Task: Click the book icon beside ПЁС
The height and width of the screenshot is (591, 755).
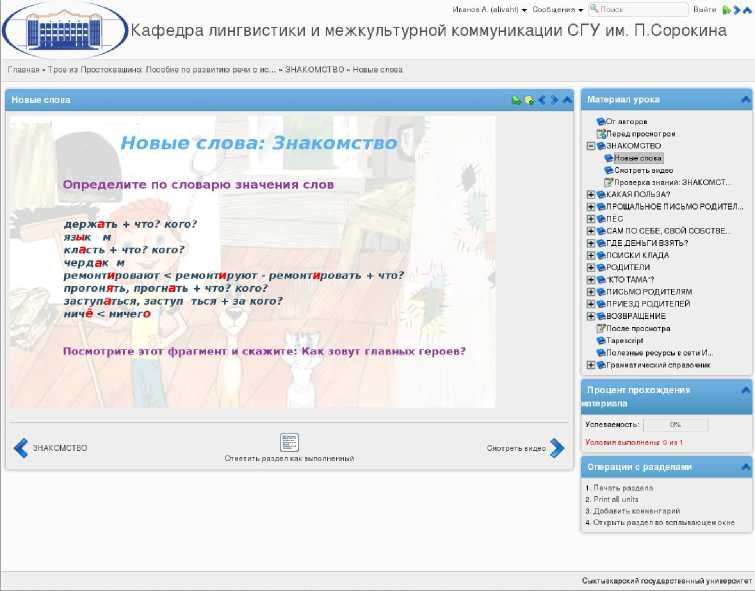Action: 600,219
